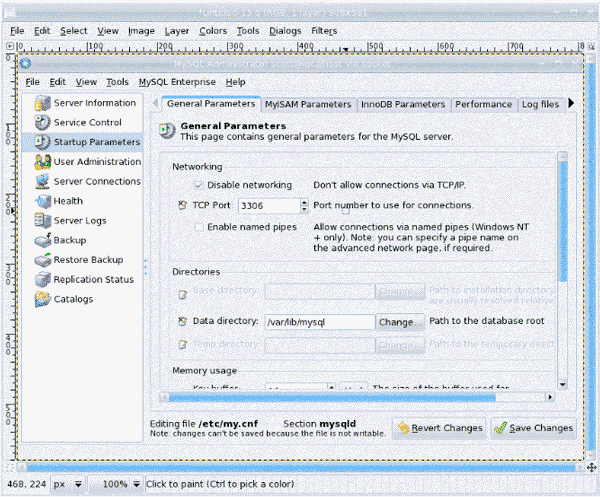Open Restore Backup icon
This screenshot has height=497, width=600.
(x=42, y=260)
